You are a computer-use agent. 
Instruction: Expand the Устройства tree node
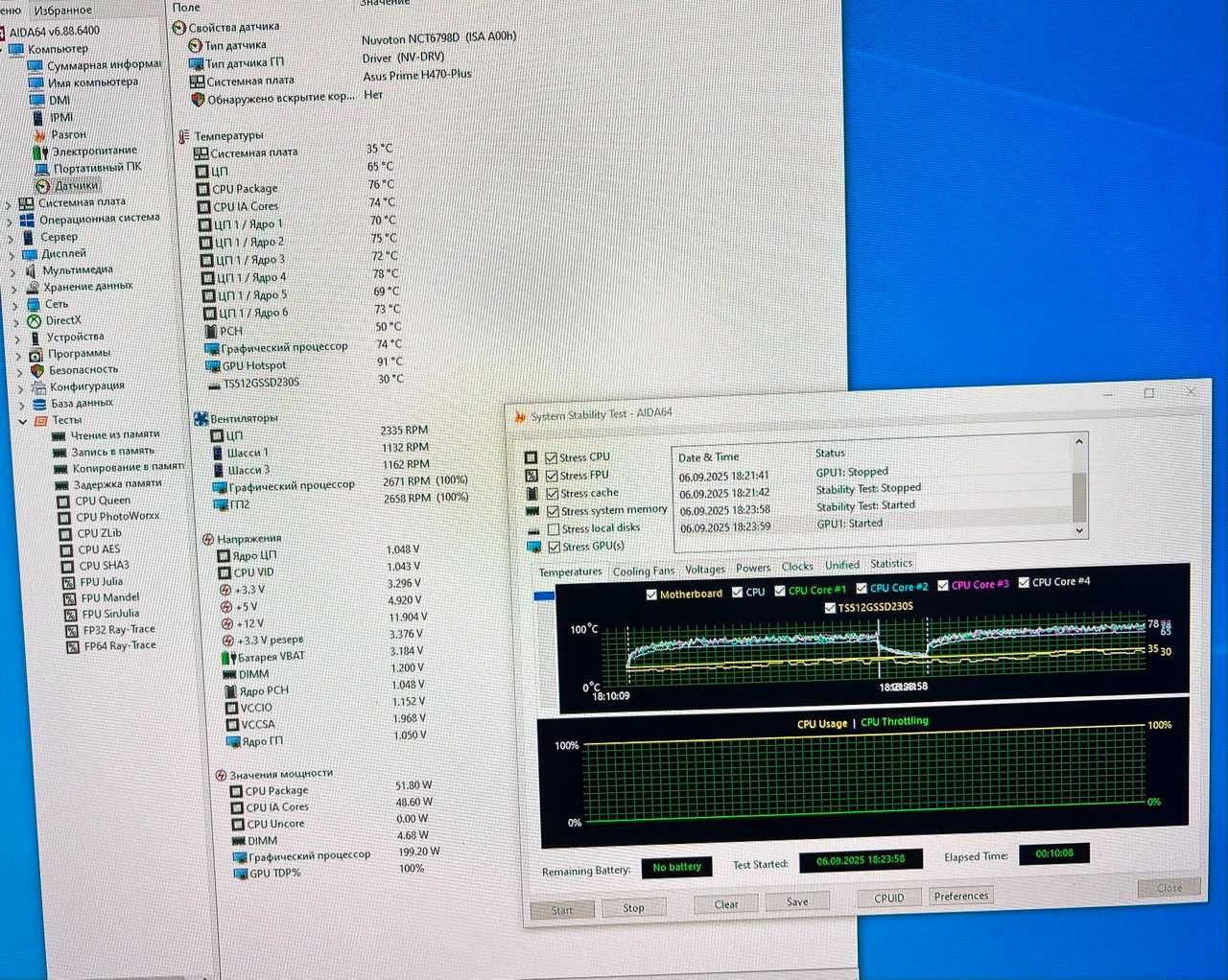click(x=16, y=338)
